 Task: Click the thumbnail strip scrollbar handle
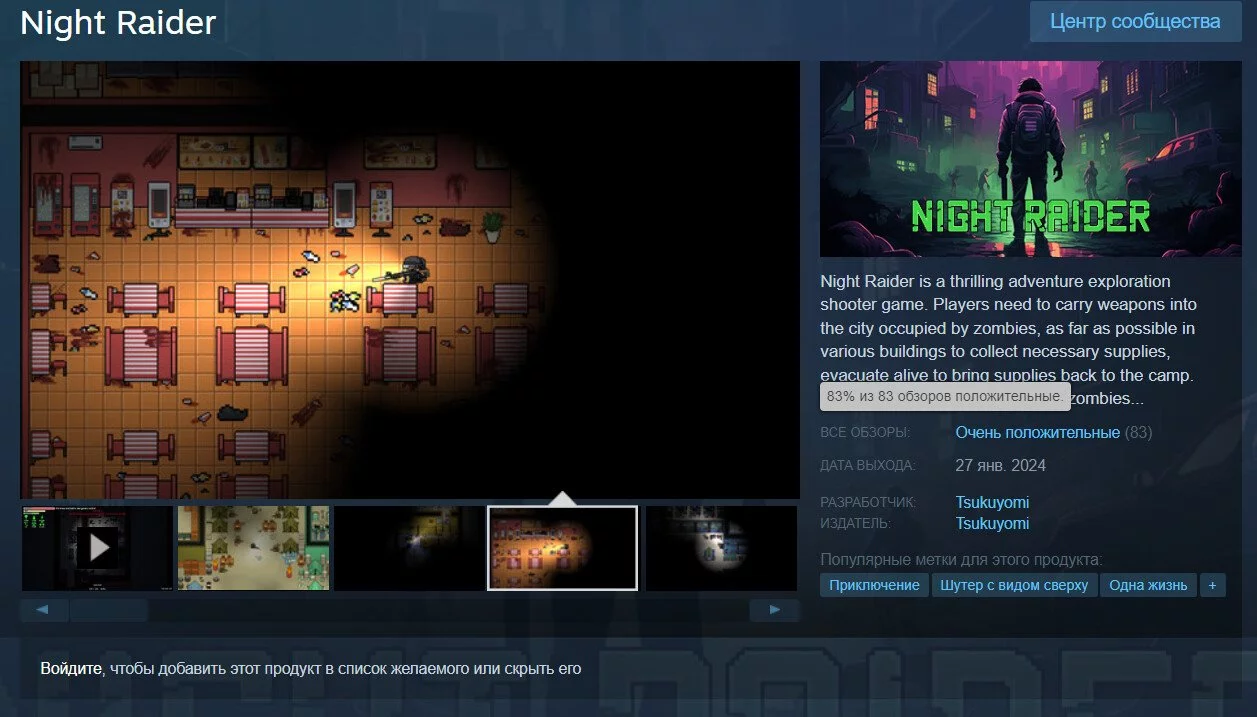click(108, 610)
